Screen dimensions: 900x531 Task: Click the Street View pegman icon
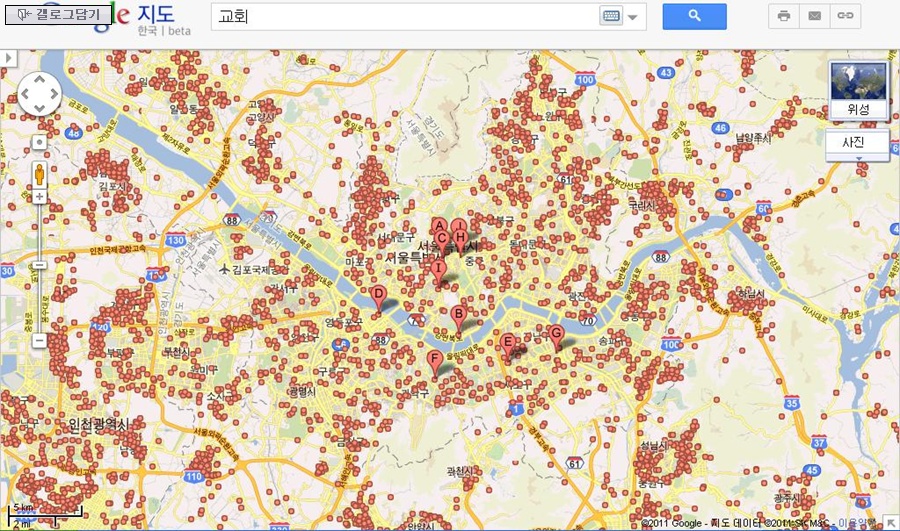point(39,174)
